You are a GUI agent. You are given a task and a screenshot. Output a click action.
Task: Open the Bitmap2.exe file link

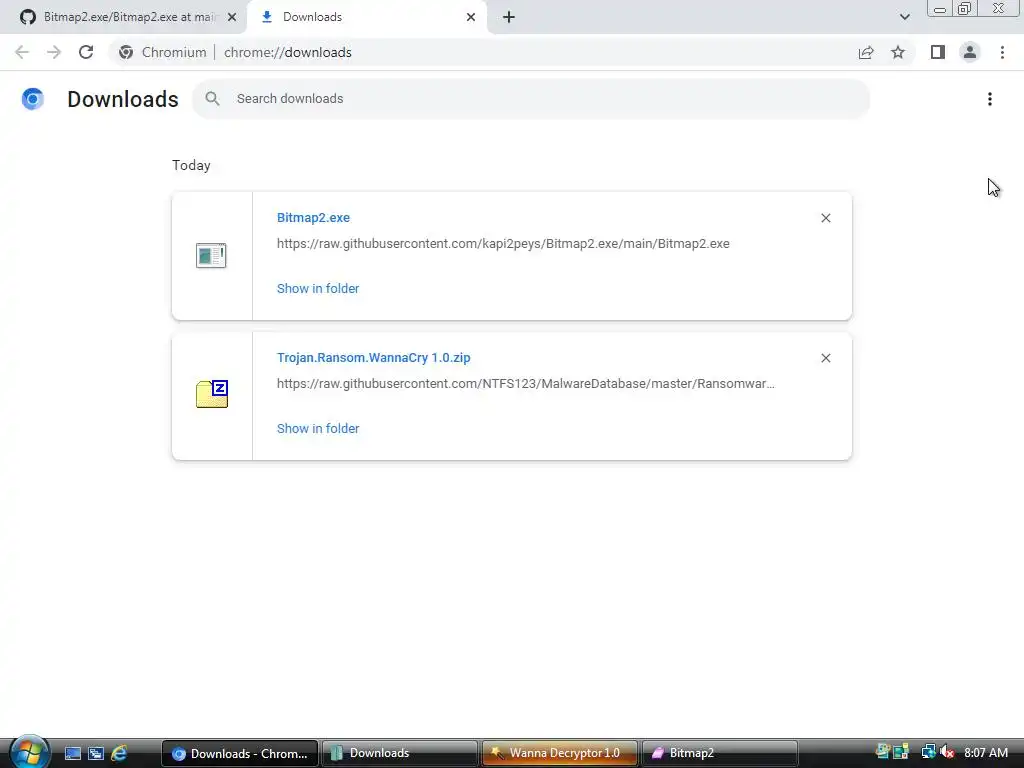pyautogui.click(x=313, y=217)
